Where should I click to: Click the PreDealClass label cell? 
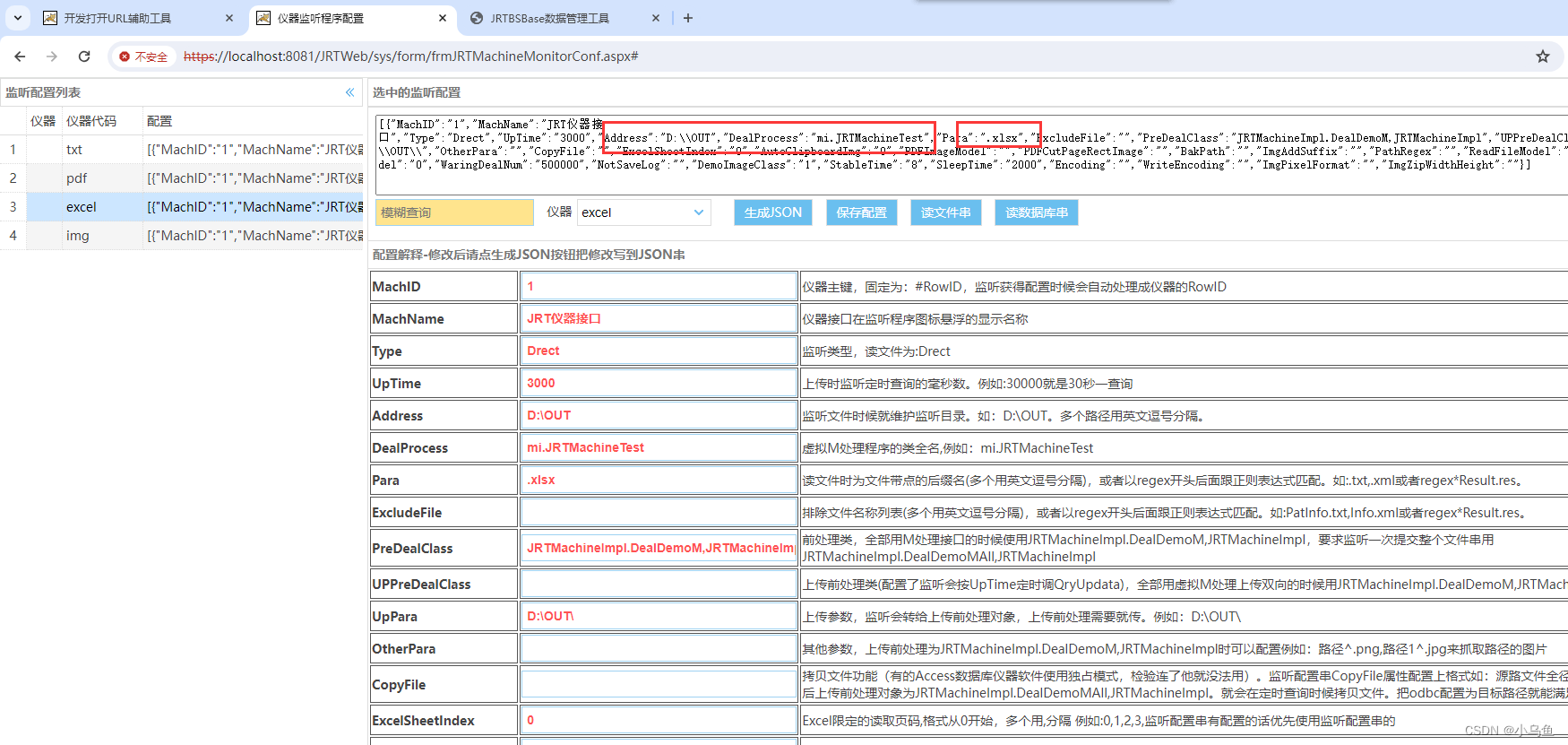444,548
